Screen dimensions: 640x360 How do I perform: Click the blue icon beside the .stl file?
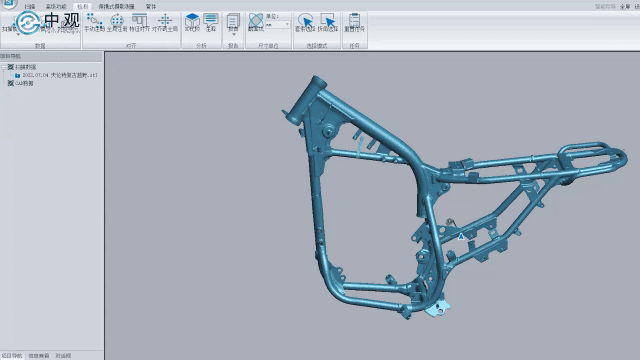(x=17, y=75)
